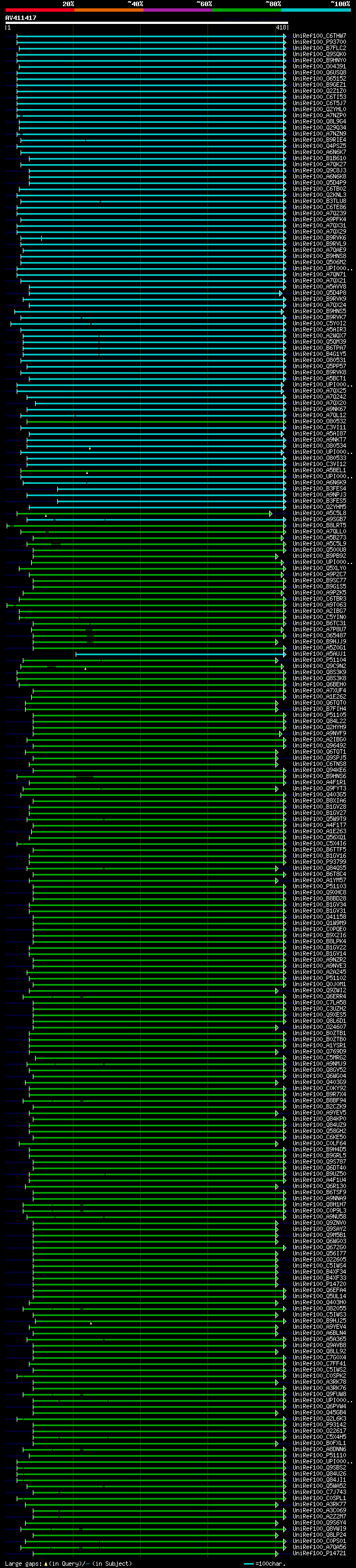This screenshot has width=356, height=1568.
Task: Click label UniRef100_A7QN71
Action: tap(319, 275)
